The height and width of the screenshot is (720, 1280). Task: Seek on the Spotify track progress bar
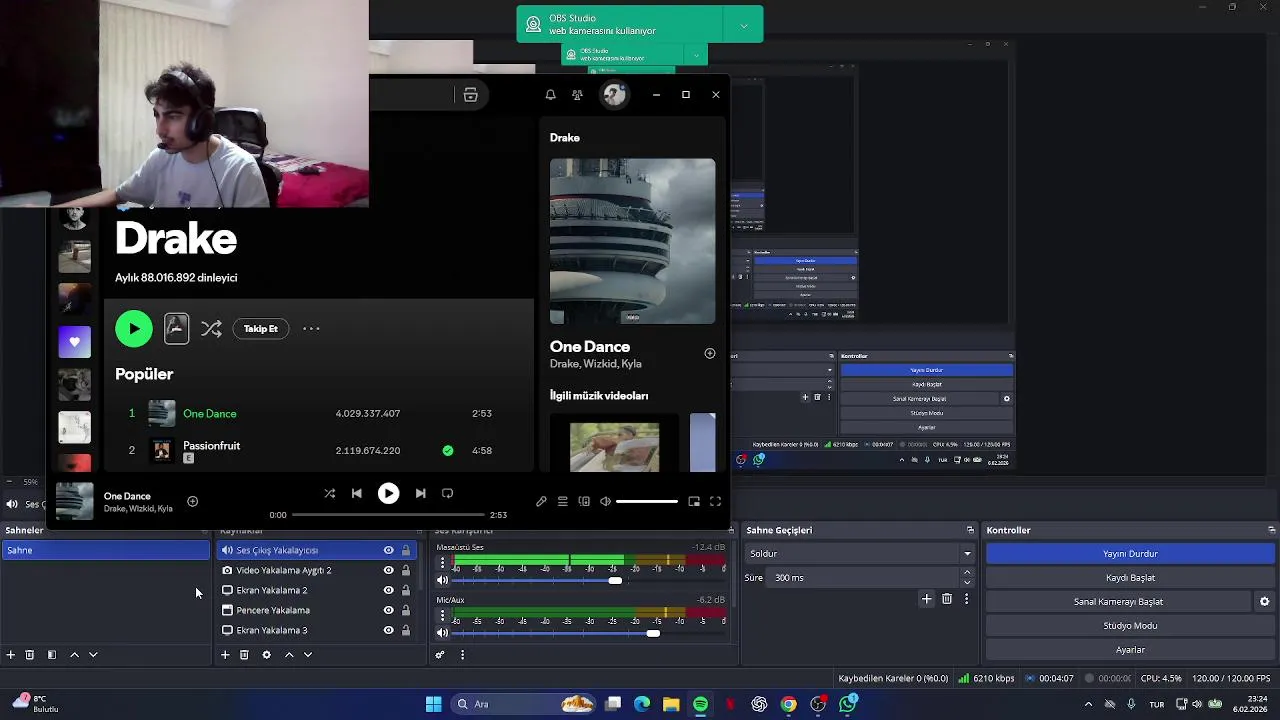[x=386, y=514]
